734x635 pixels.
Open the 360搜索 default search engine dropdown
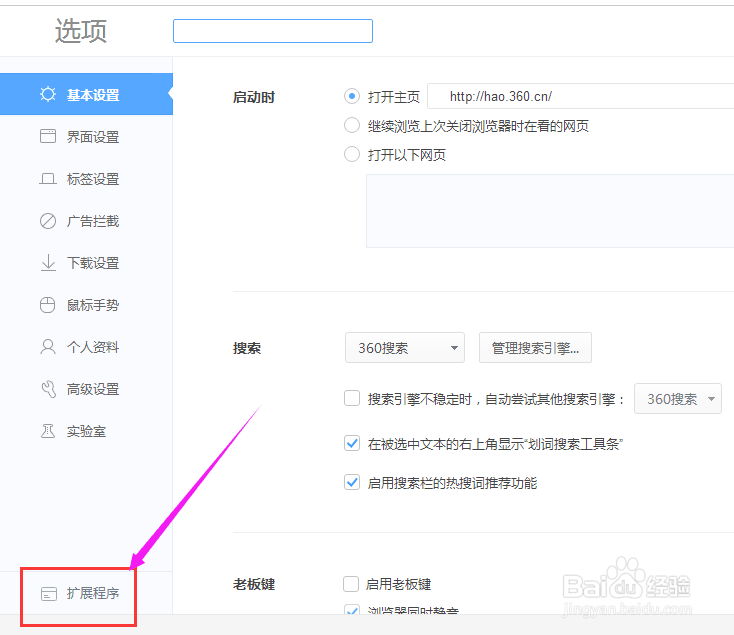coord(405,348)
